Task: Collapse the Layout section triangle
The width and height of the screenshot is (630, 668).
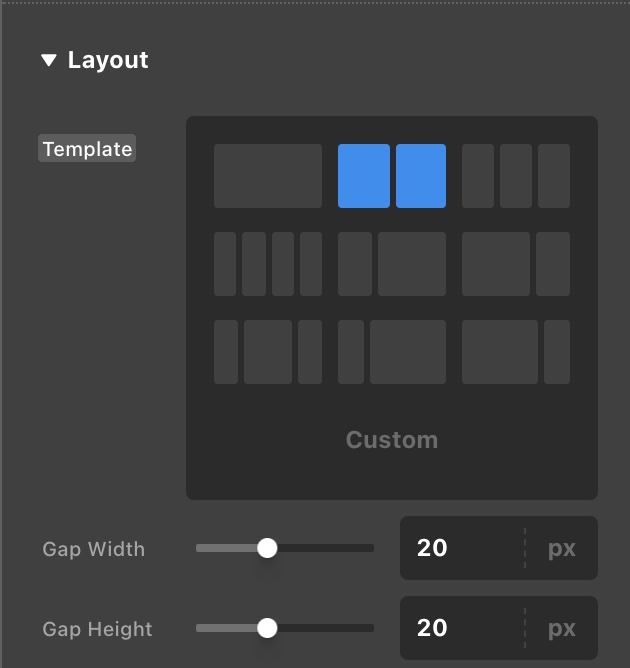Action: point(49,61)
